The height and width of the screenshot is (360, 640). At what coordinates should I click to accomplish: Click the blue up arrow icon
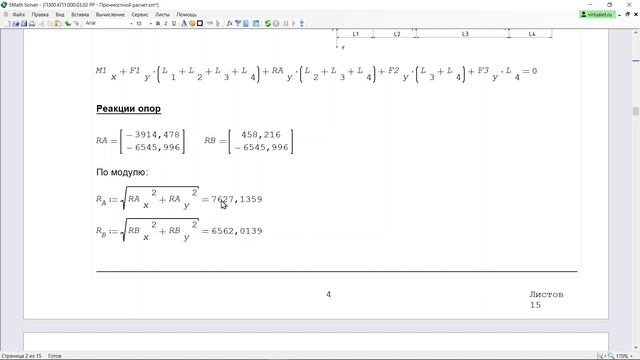pyautogui.click(x=302, y=23)
